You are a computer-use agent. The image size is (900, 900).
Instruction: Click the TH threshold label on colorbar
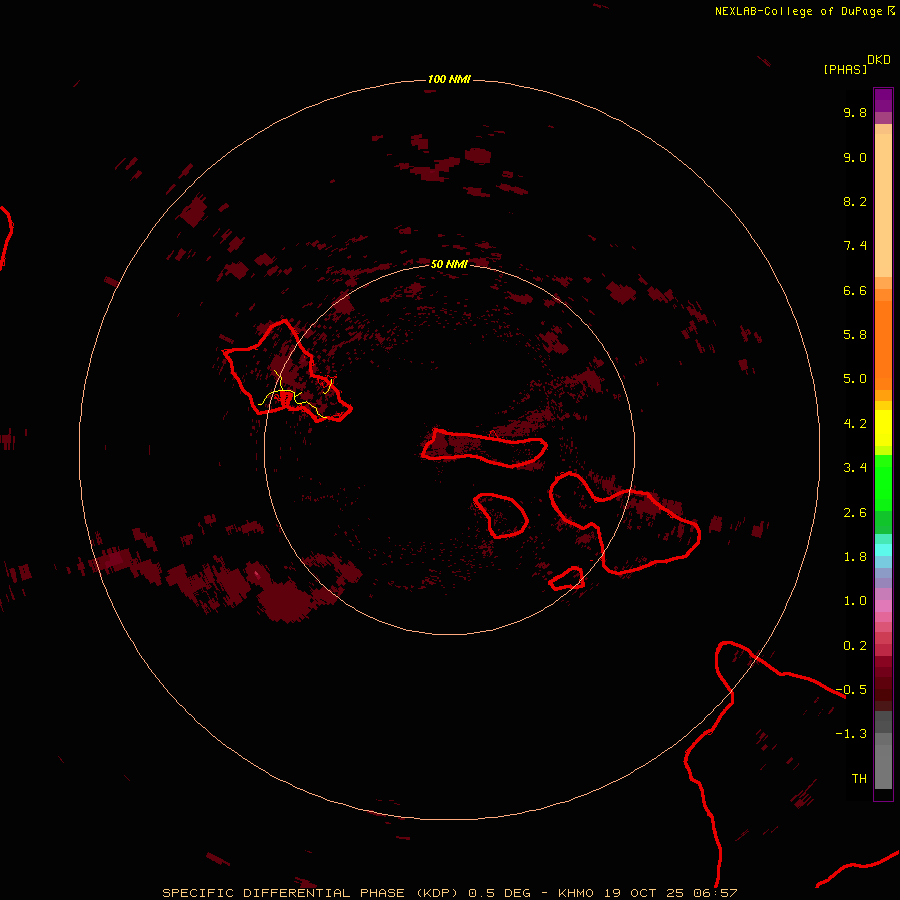[x=859, y=779]
